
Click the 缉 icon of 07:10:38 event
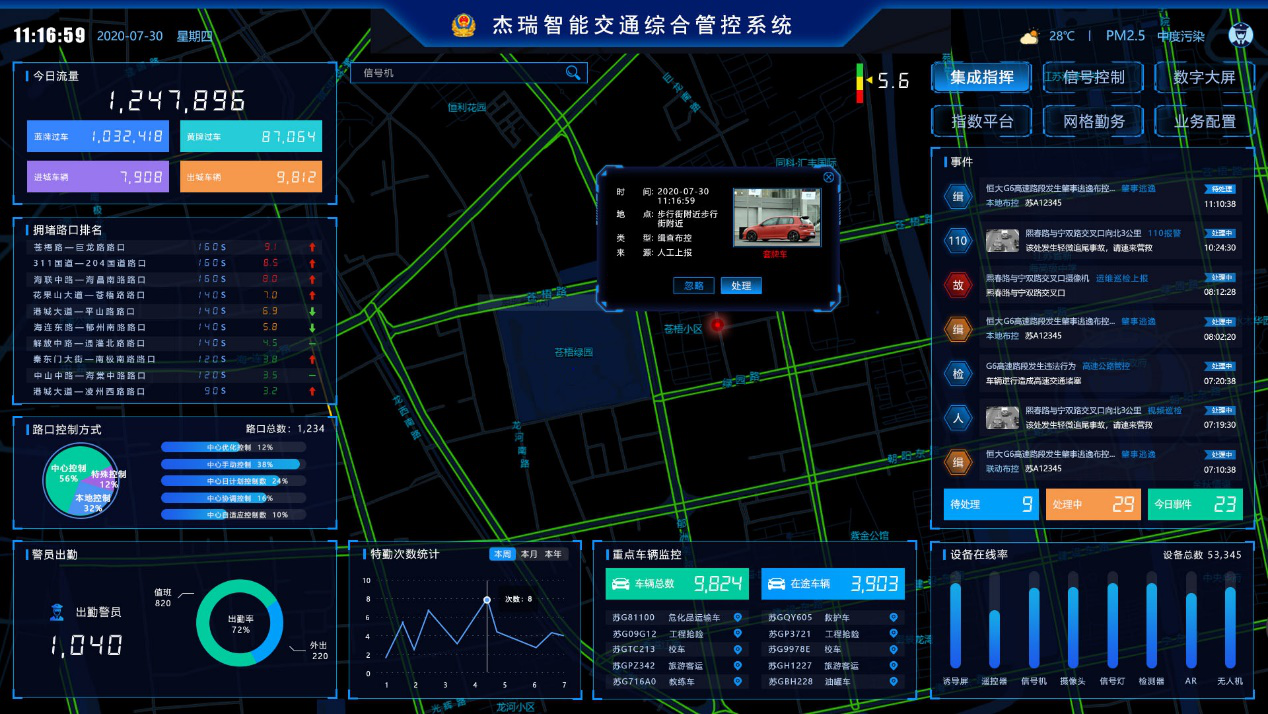[x=958, y=461]
